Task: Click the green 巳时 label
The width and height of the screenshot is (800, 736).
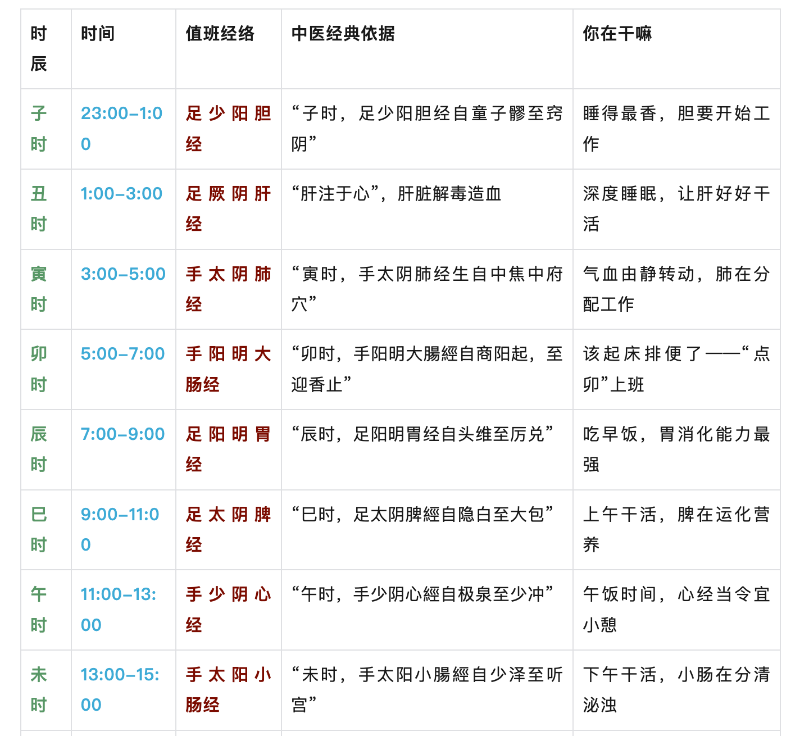Action: point(39,529)
